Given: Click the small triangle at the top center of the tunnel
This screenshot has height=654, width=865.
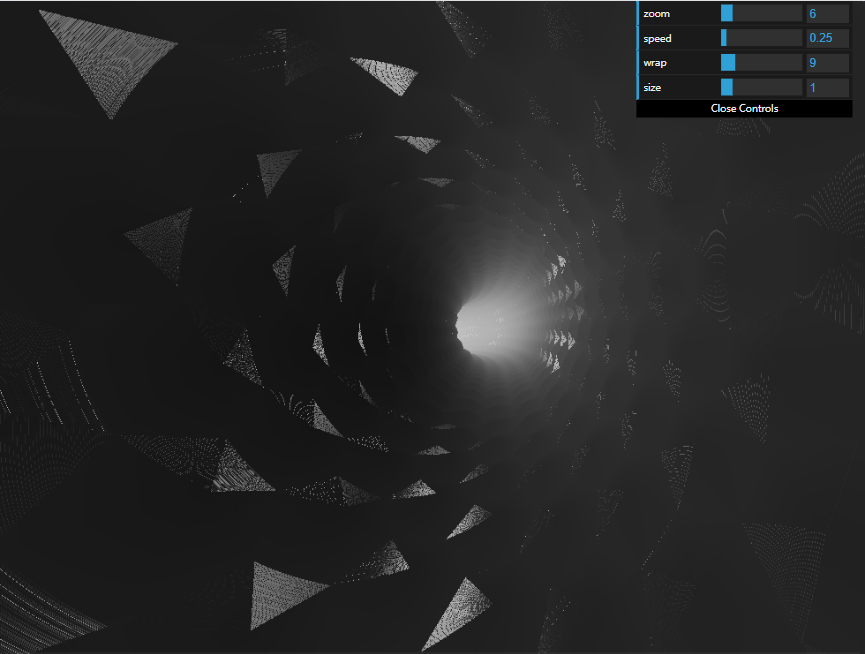Looking at the screenshot, I should point(388,73).
